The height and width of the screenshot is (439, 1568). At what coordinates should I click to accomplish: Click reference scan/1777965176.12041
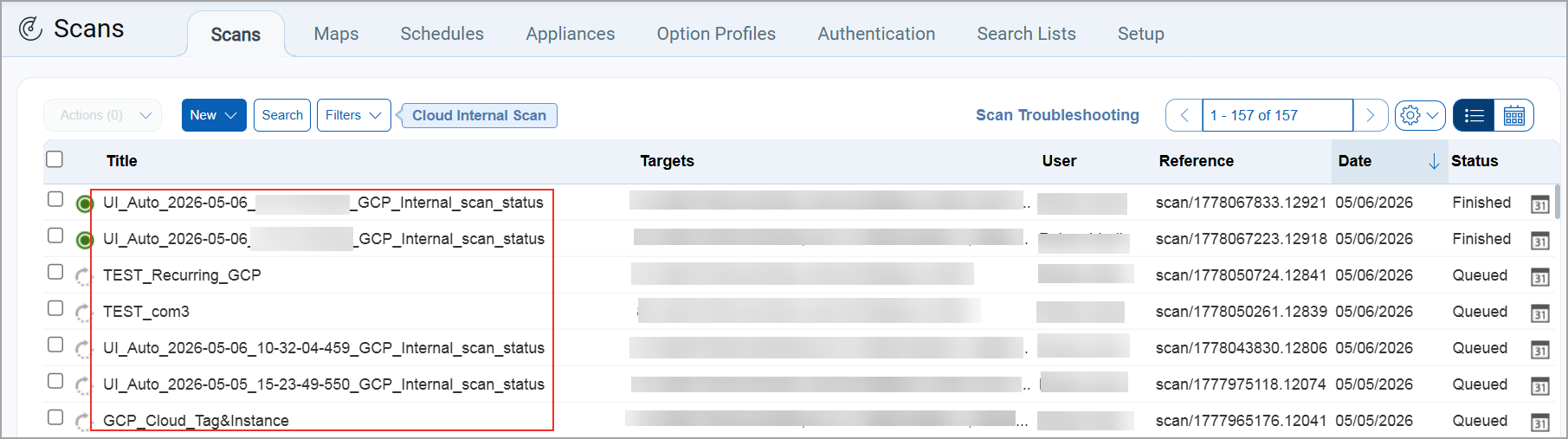1241,421
